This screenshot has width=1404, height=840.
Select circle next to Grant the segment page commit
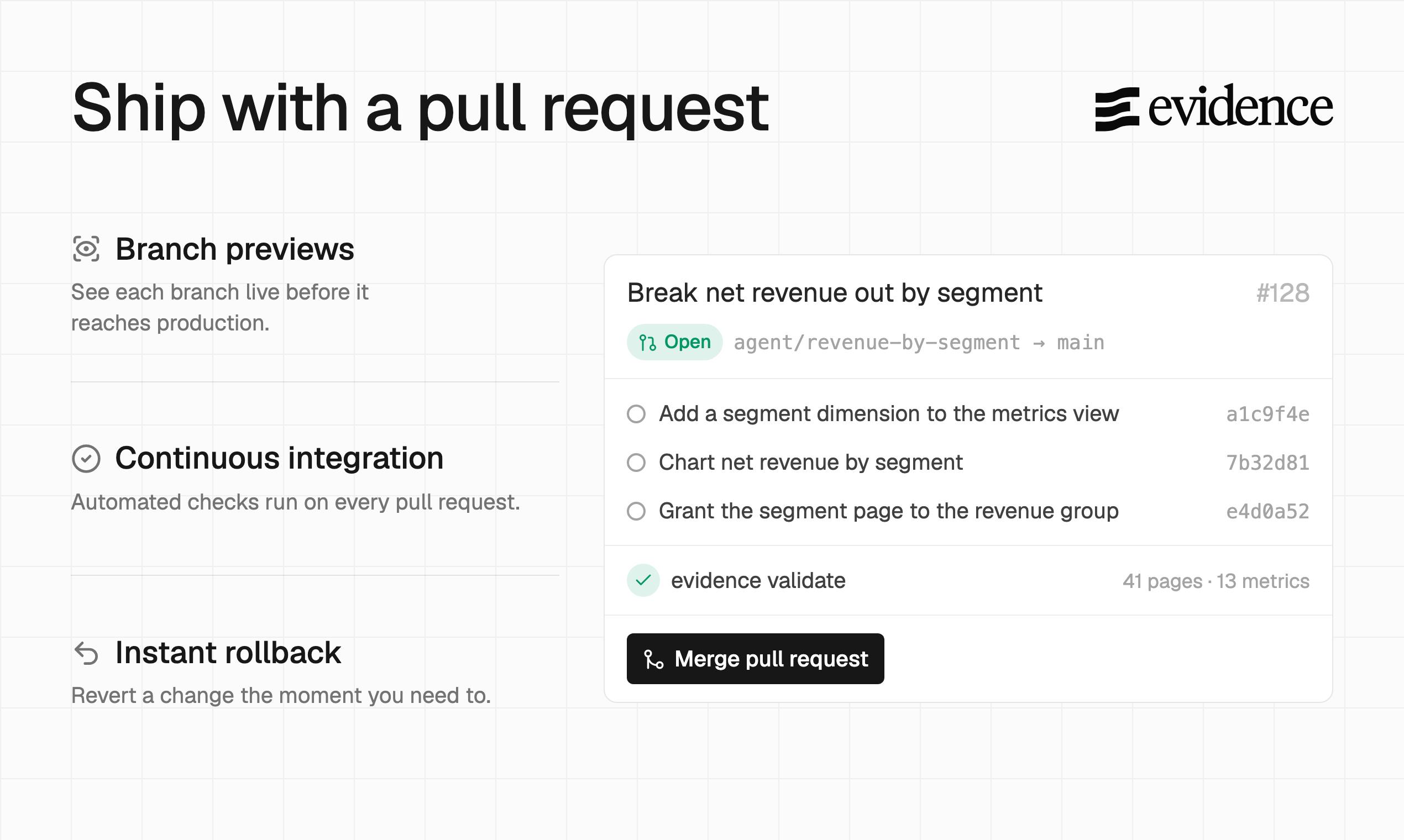point(636,511)
